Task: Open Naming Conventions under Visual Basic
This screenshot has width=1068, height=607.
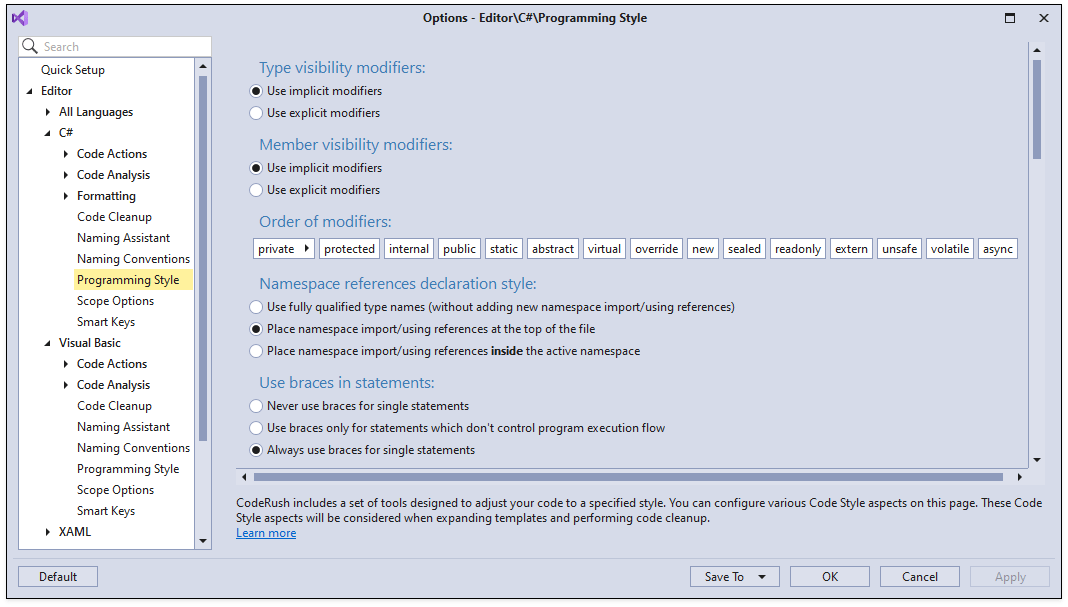Action: point(133,447)
